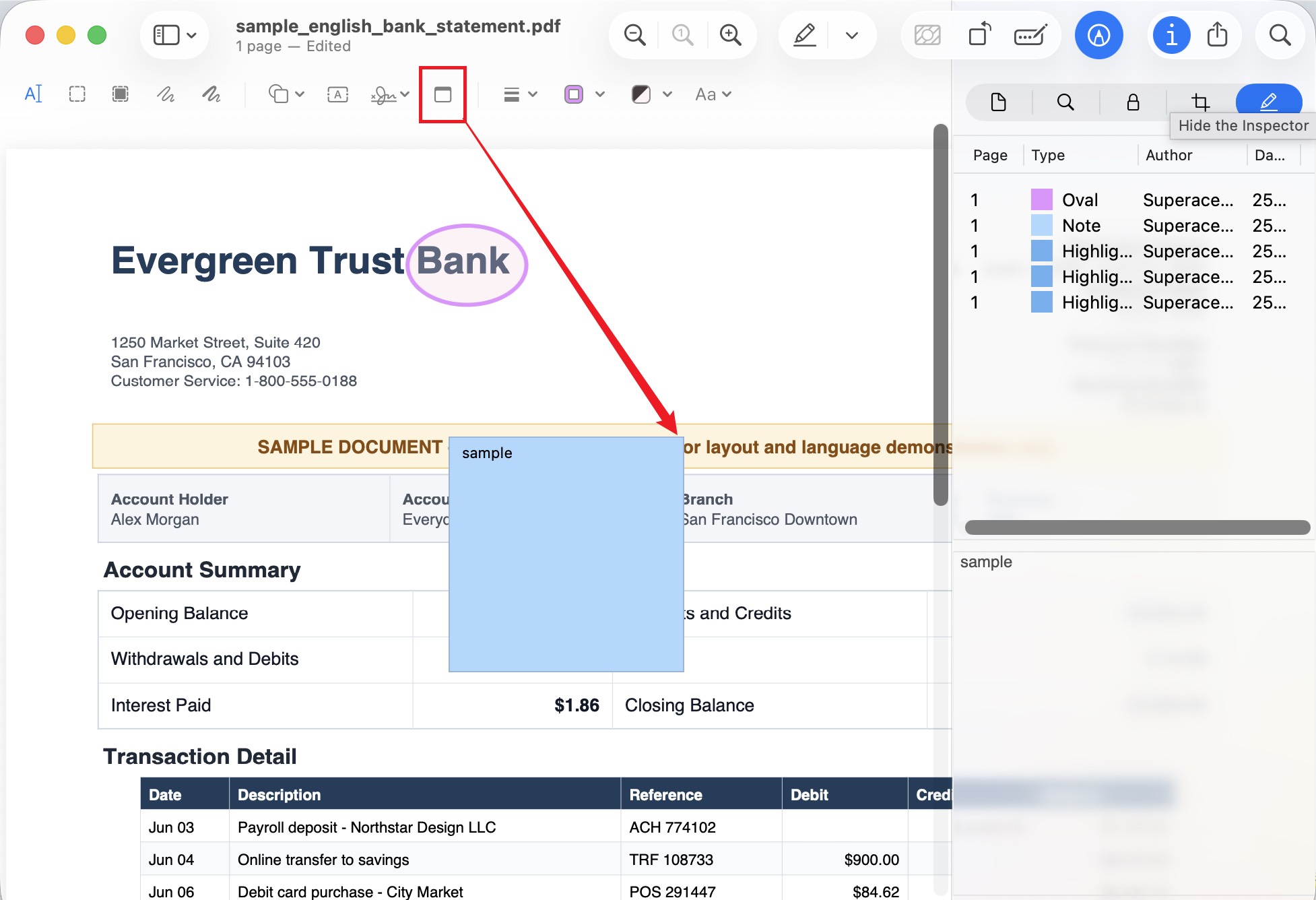Click the $900.00 debit amount
The width and height of the screenshot is (1316, 900).
871,860
